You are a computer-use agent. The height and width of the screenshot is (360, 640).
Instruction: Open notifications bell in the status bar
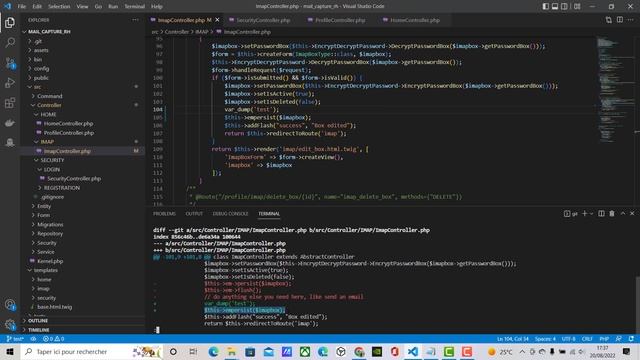point(631,339)
